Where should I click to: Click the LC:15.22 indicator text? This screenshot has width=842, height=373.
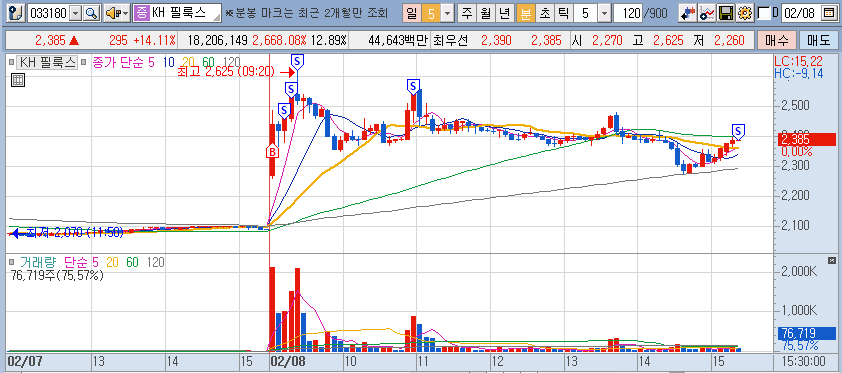point(799,62)
